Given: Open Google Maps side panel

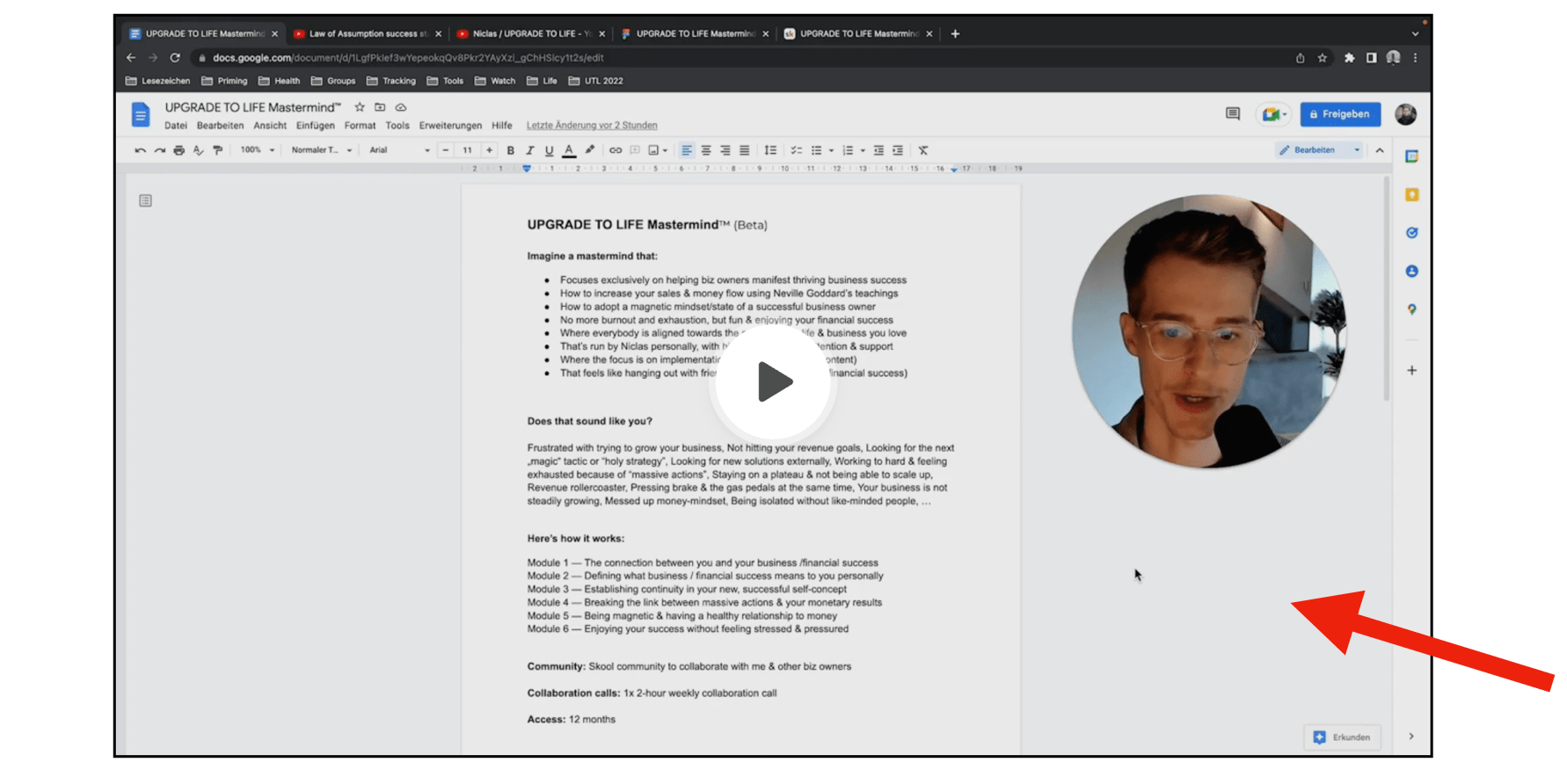Looking at the screenshot, I should [1411, 309].
